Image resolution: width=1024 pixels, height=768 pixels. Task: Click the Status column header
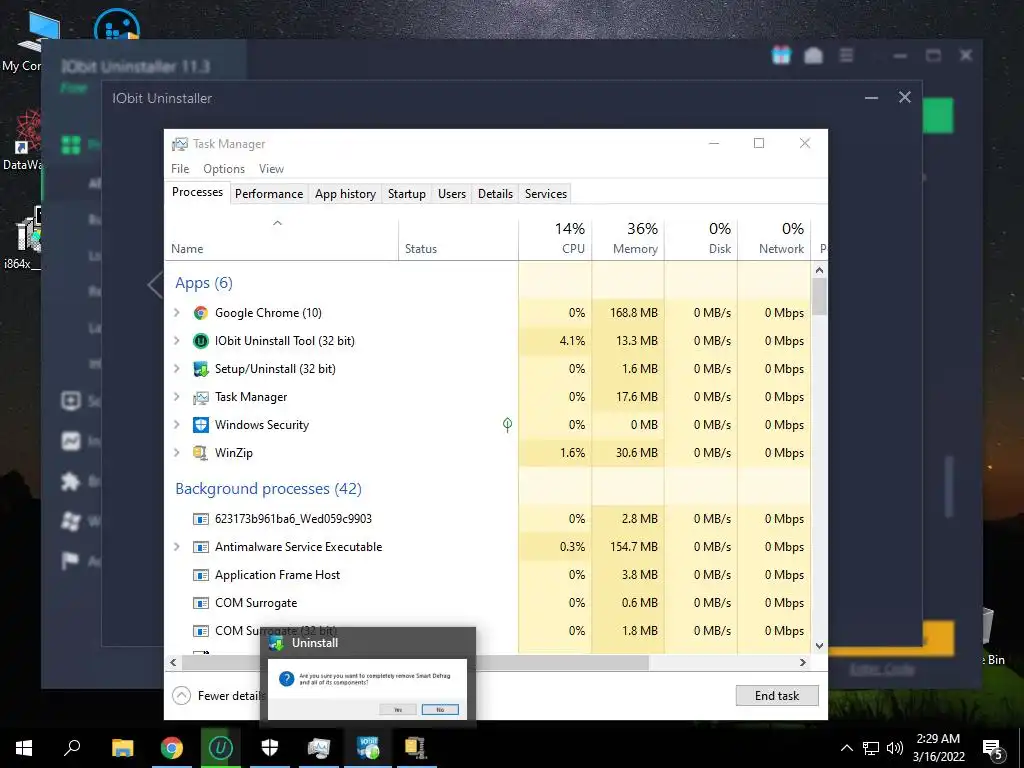coord(458,238)
